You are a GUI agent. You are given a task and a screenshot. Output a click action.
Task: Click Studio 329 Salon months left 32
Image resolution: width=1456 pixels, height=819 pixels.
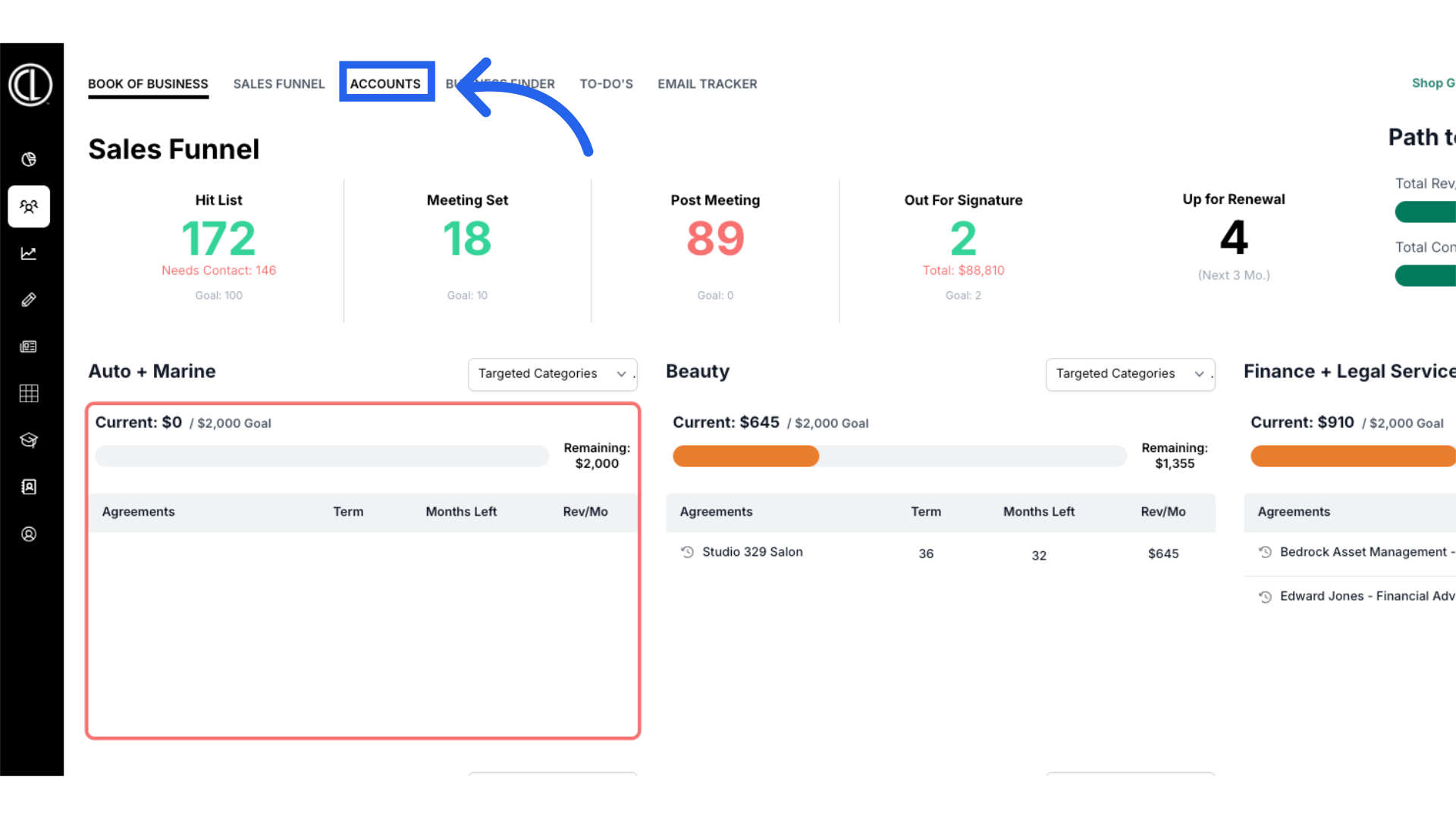point(1039,556)
